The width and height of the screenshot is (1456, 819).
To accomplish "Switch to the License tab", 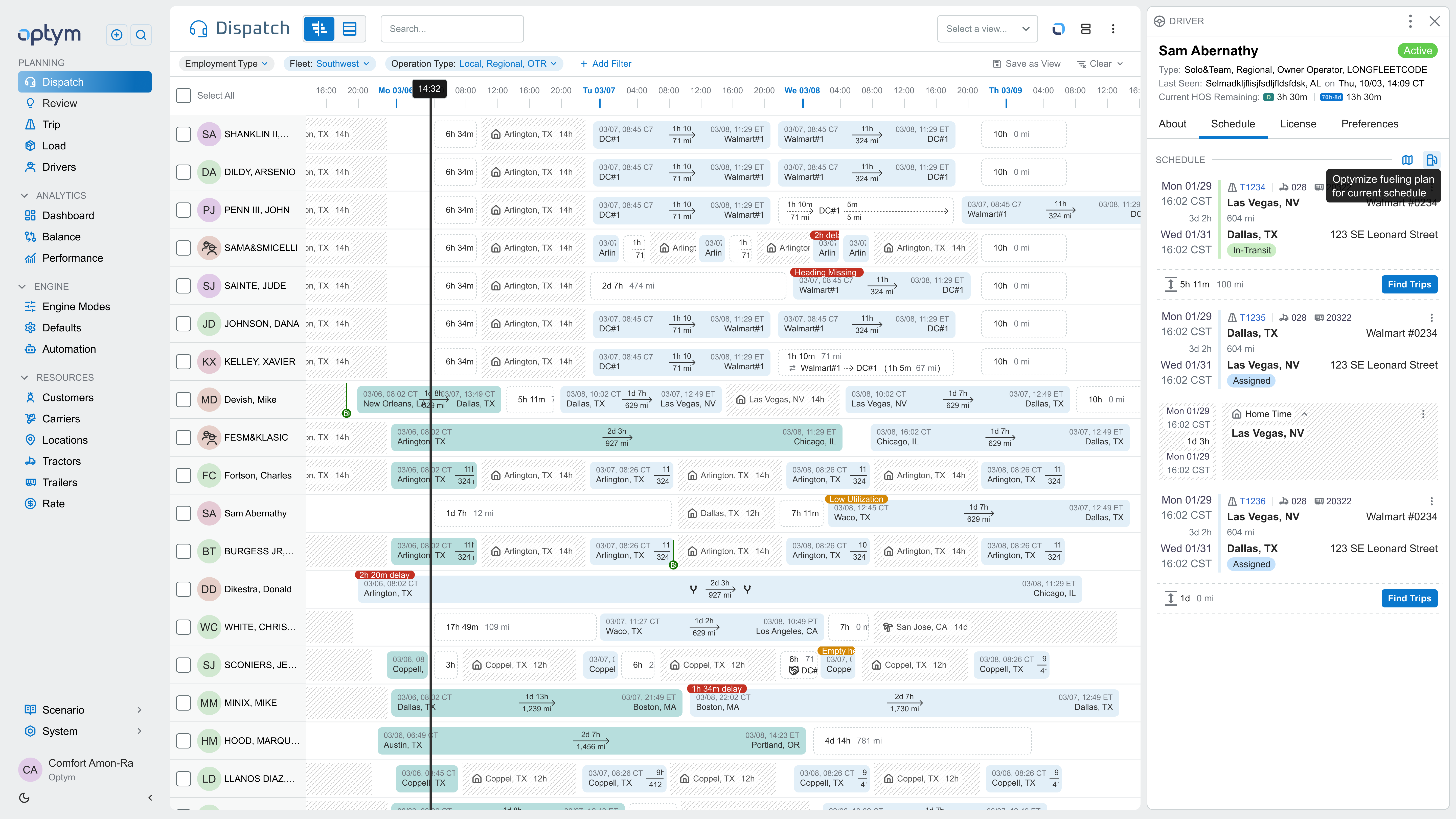I will coord(1298,124).
